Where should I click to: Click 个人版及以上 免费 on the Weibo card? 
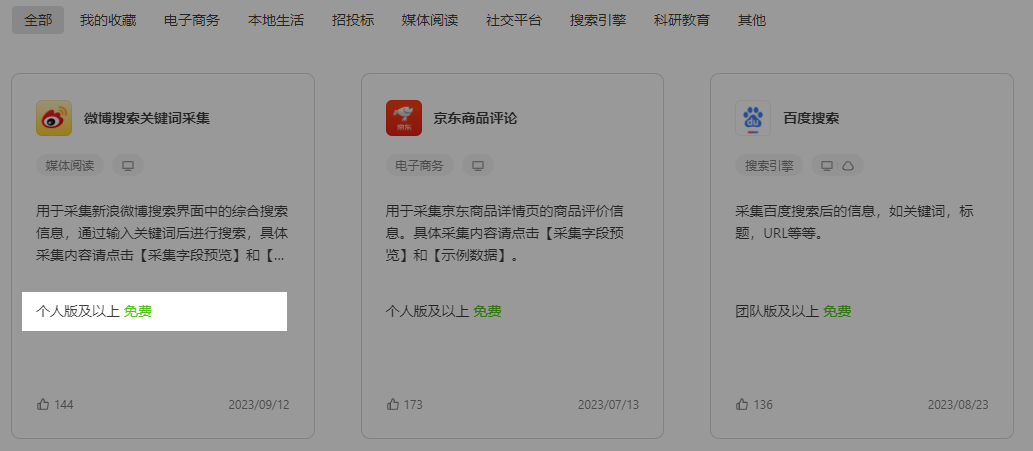click(x=94, y=311)
